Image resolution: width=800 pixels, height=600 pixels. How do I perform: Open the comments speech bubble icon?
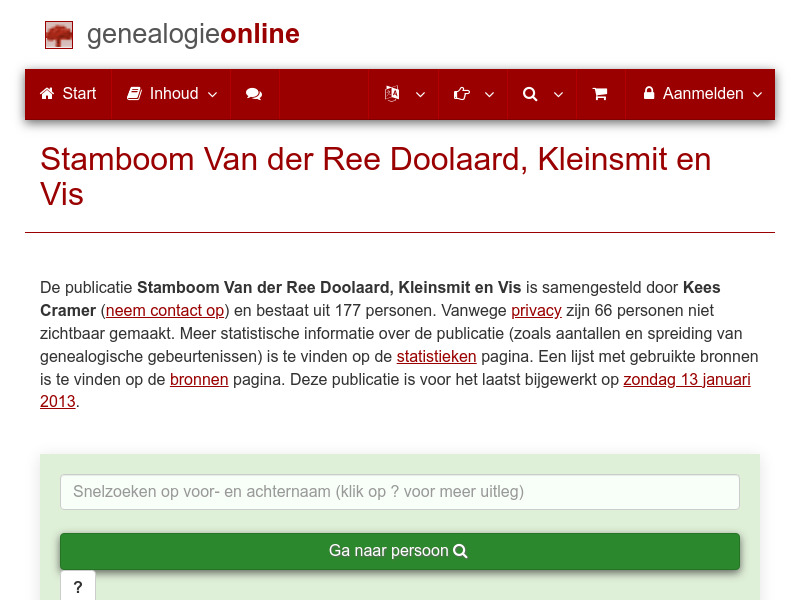254,93
